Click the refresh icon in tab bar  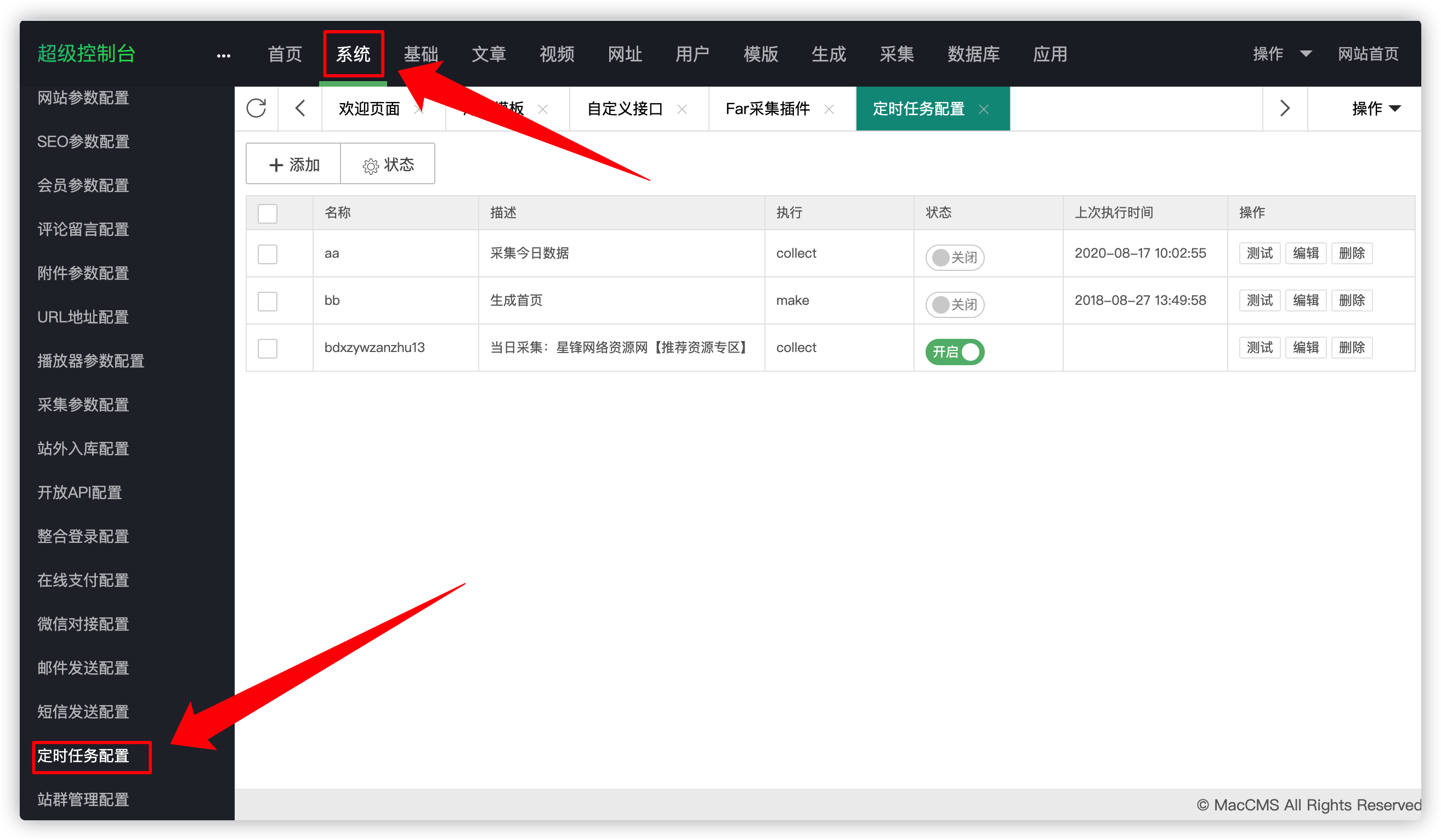point(256,109)
